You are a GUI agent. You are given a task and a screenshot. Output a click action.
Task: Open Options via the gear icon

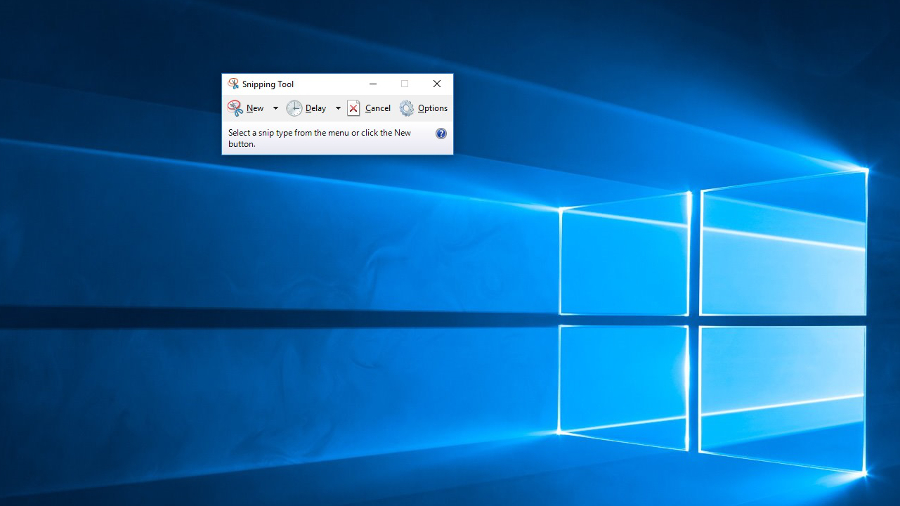point(406,108)
